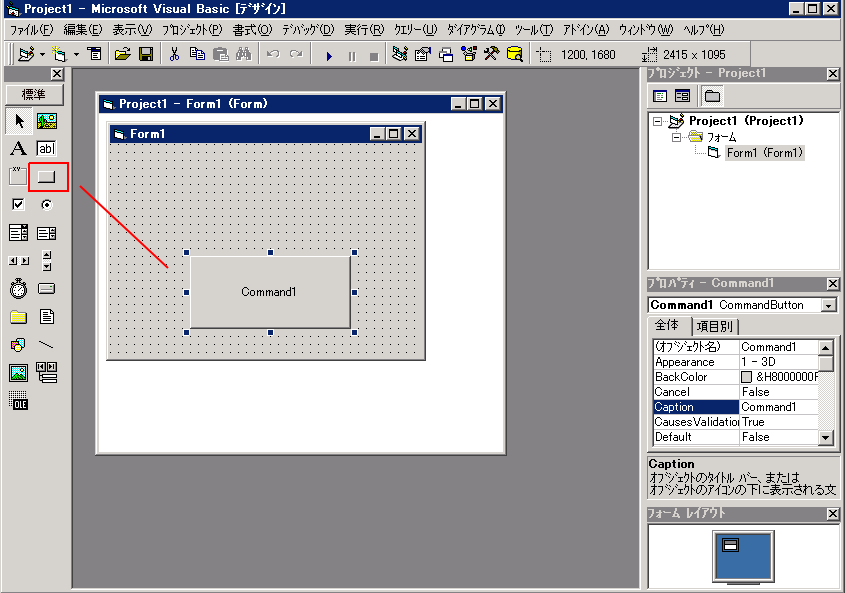Open the Menu Editor from the toolbar
The height and width of the screenshot is (593, 845).
click(x=93, y=54)
